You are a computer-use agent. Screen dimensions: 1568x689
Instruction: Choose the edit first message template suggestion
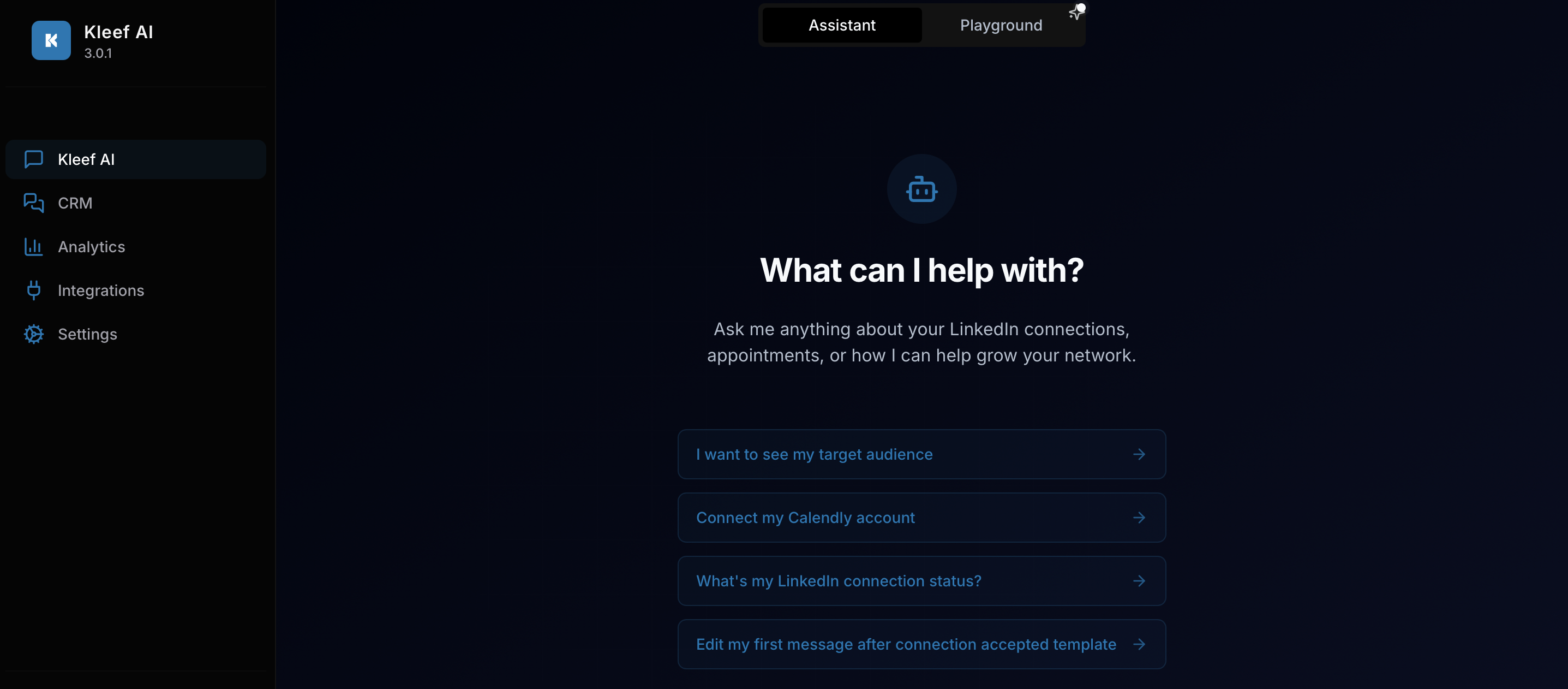(x=905, y=645)
